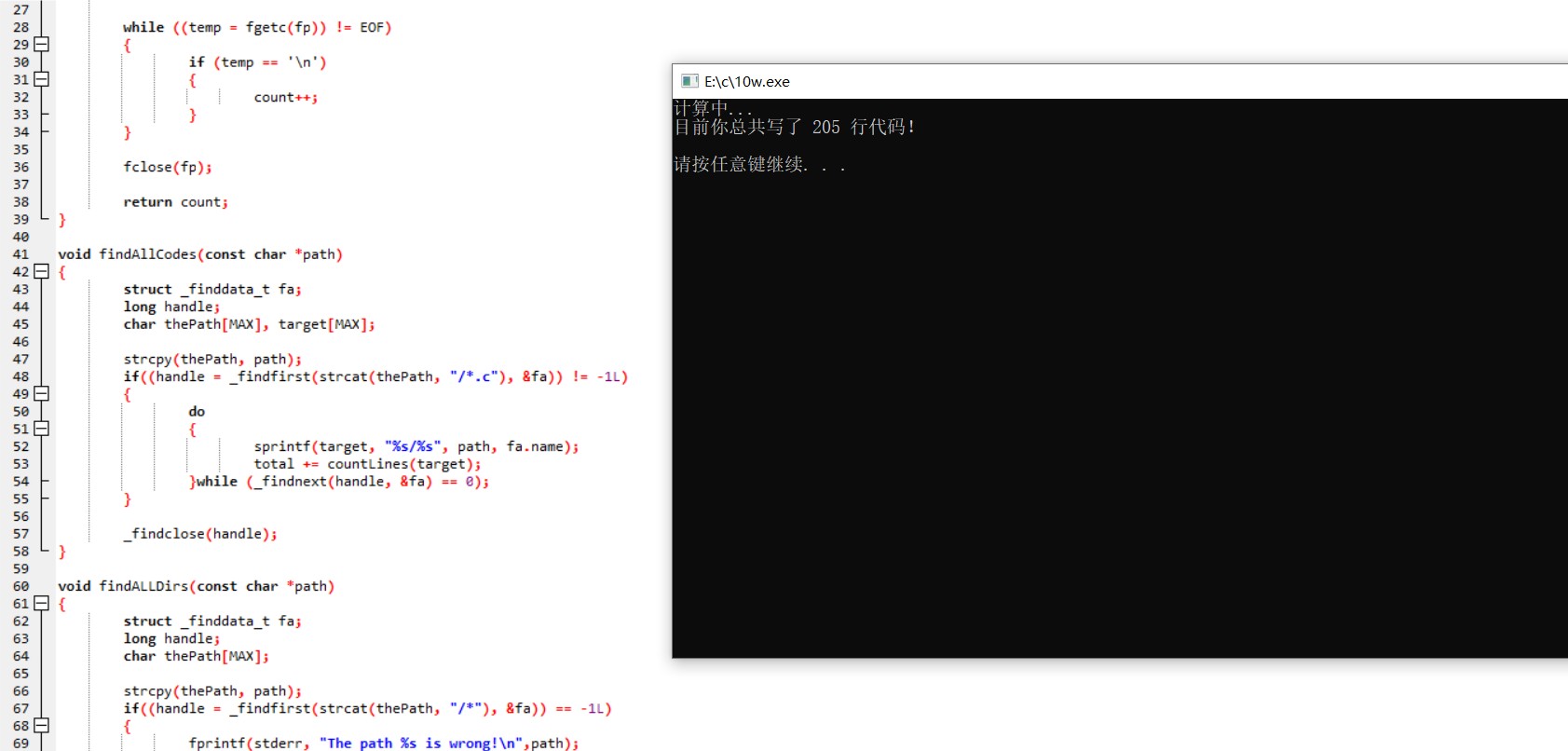Click line number 38 in the gutter

point(20,201)
